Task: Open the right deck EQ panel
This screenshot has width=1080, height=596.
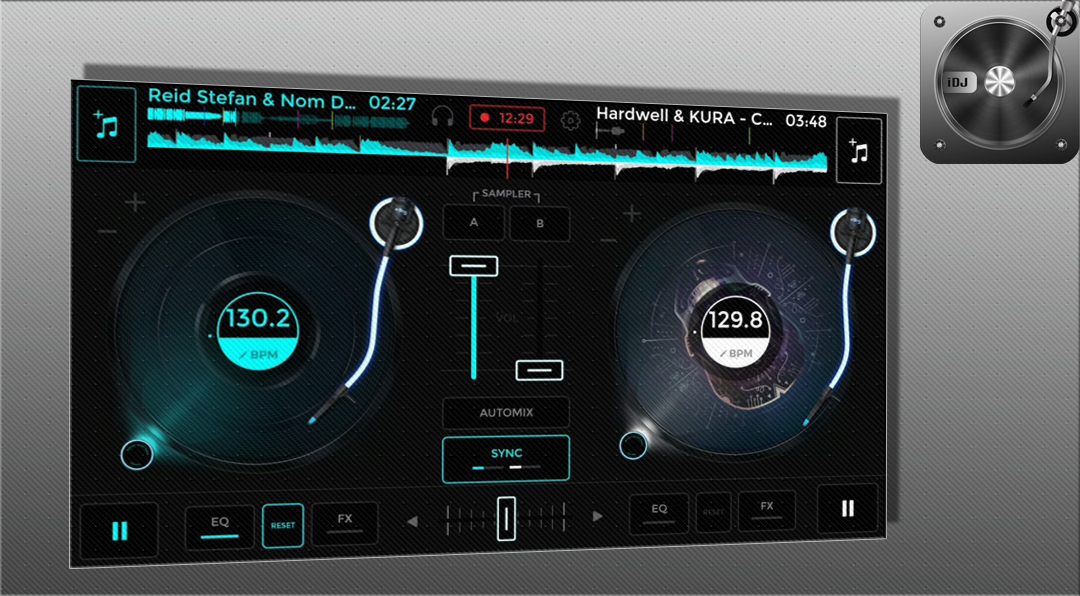Action: 658,513
